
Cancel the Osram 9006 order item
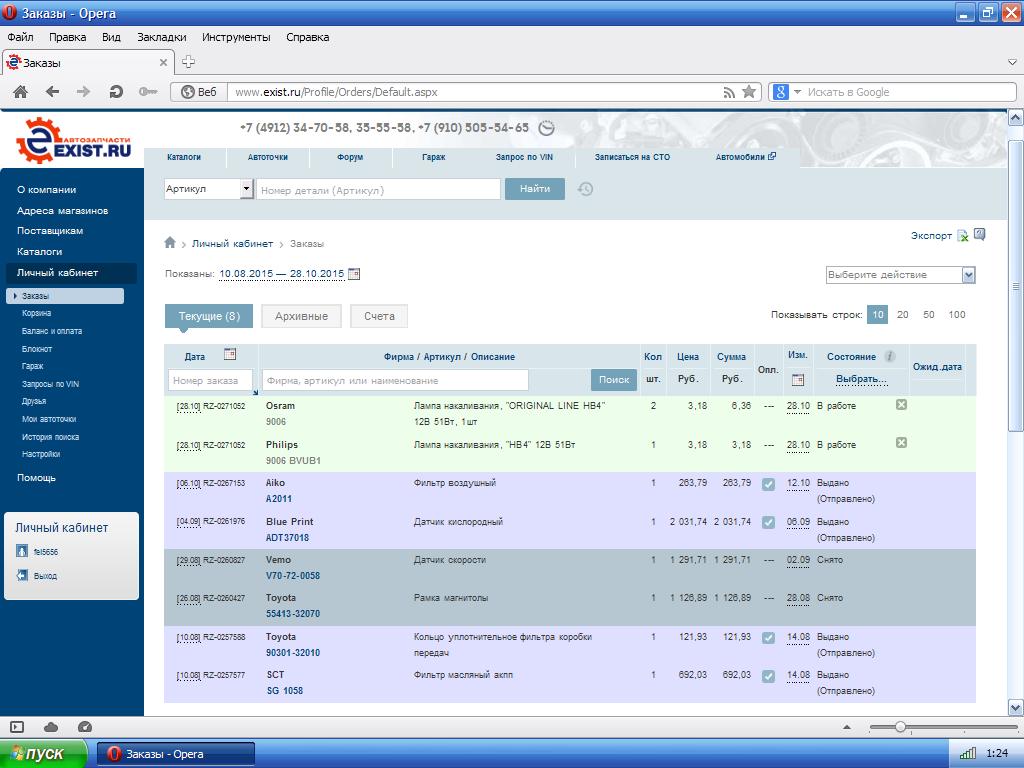901,405
